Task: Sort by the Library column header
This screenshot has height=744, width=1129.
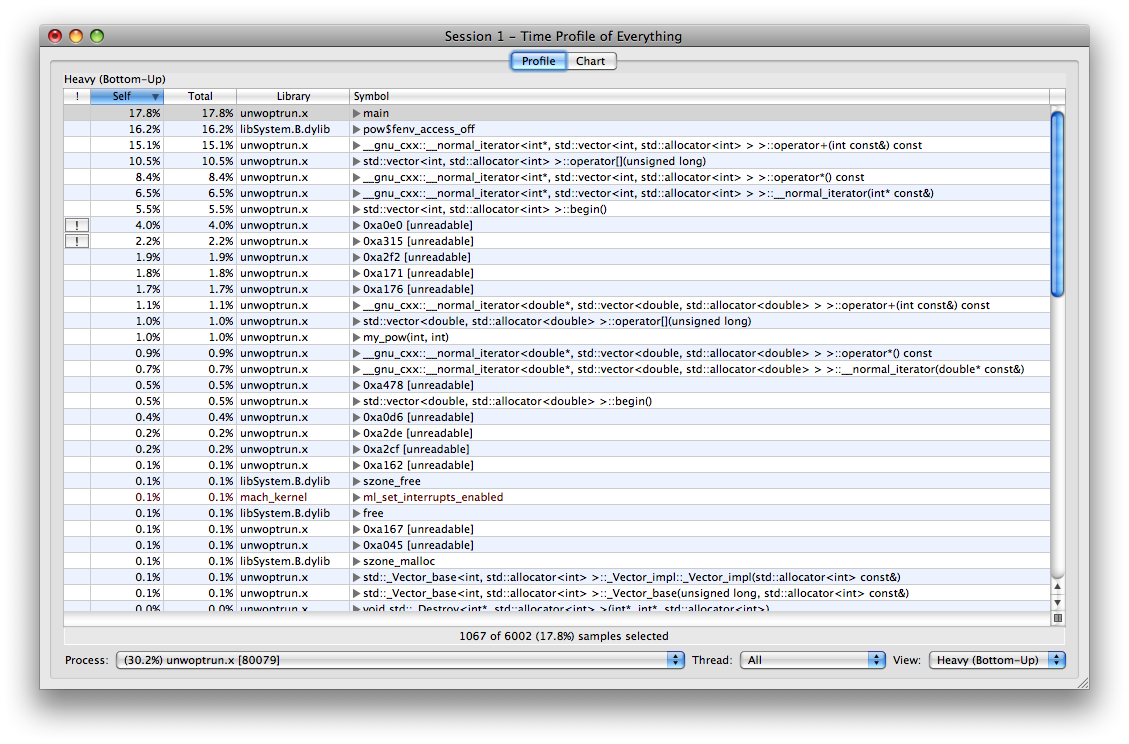Action: [293, 97]
